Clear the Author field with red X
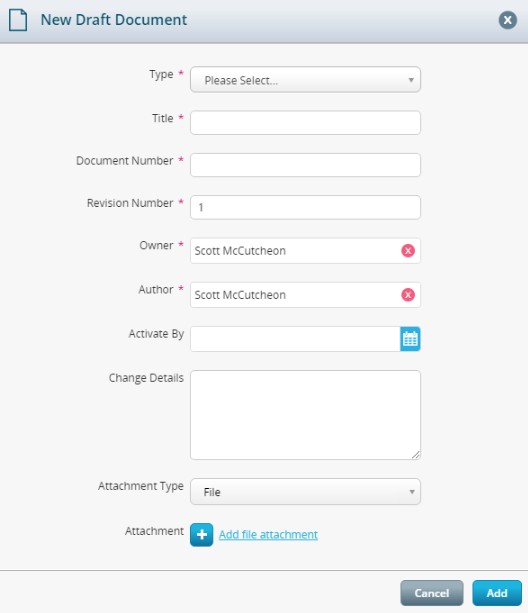The image size is (528, 613). click(x=408, y=295)
